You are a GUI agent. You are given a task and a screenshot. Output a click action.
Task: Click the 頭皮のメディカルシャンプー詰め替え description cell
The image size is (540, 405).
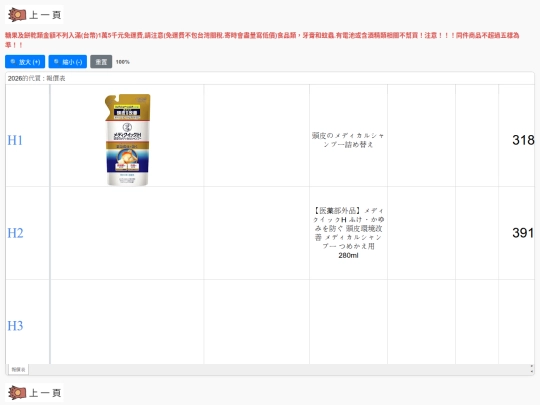pyautogui.click(x=348, y=136)
